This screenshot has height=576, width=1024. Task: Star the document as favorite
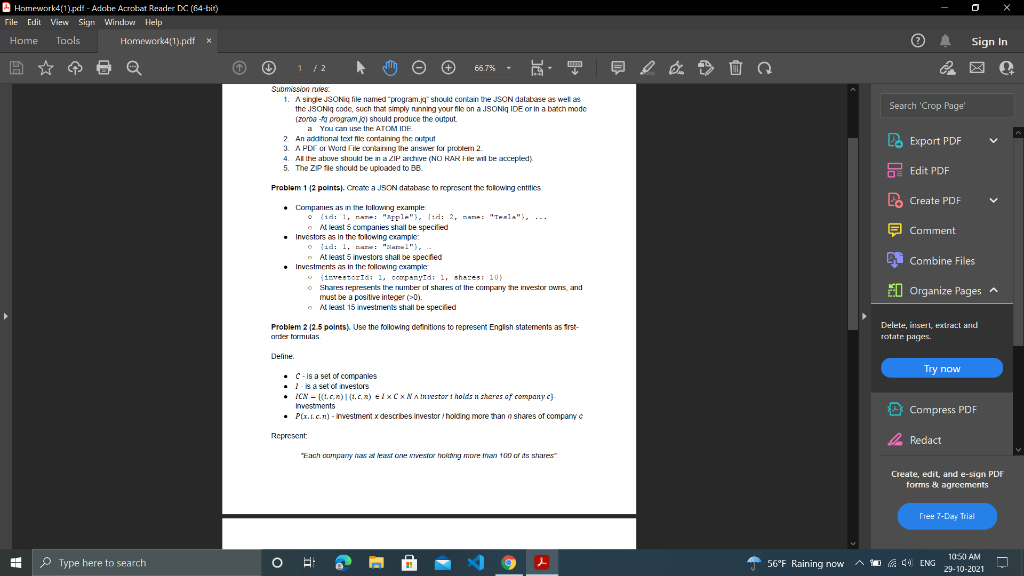point(47,67)
